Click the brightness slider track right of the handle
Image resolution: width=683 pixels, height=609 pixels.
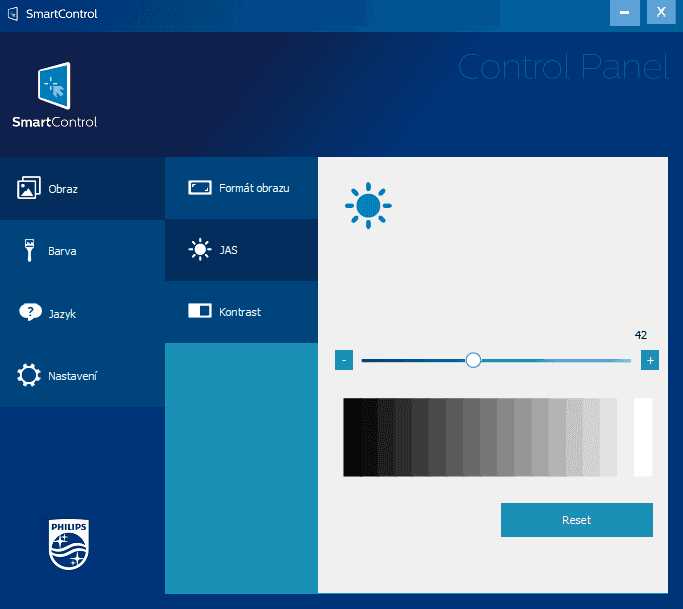pyautogui.click(x=556, y=361)
